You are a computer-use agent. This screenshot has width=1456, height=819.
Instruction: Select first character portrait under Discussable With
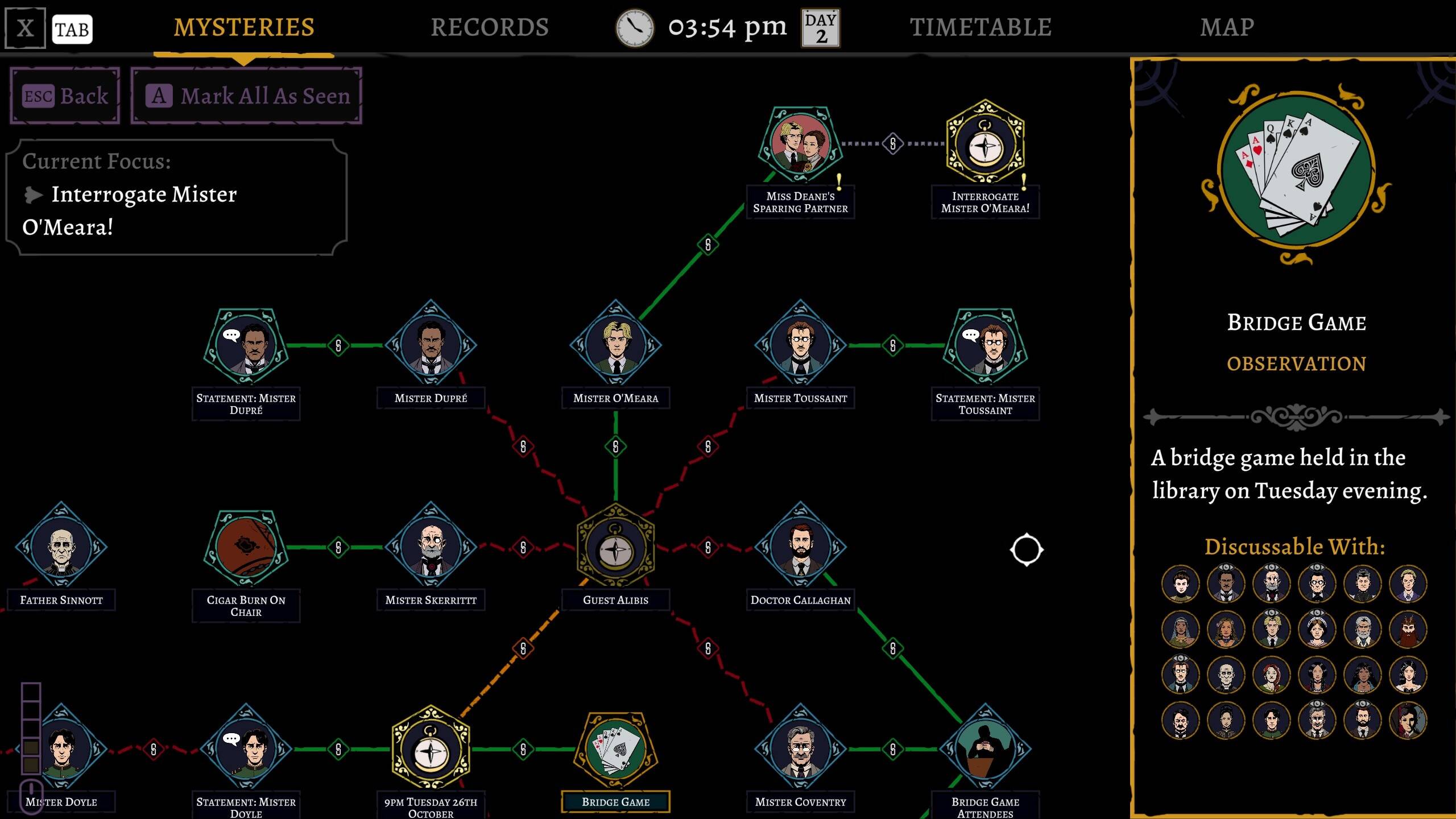(x=1180, y=584)
